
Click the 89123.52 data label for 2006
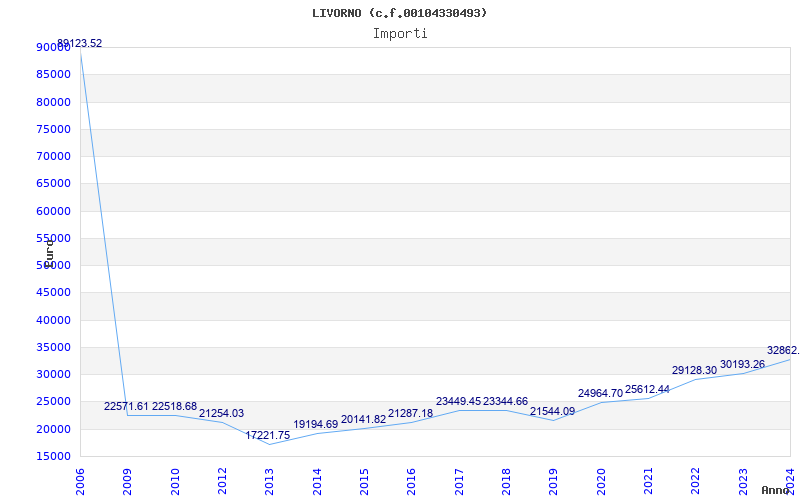pos(80,44)
